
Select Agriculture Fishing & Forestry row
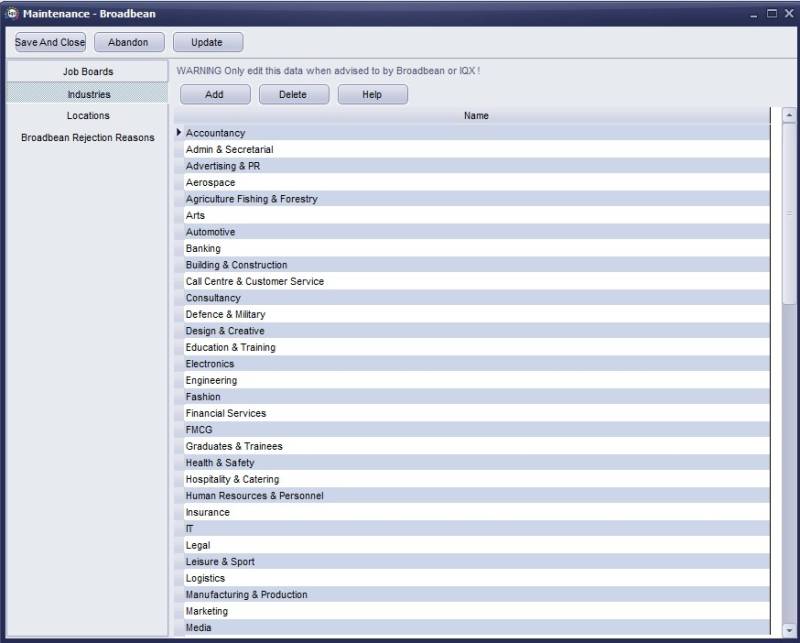pyautogui.click(x=477, y=199)
